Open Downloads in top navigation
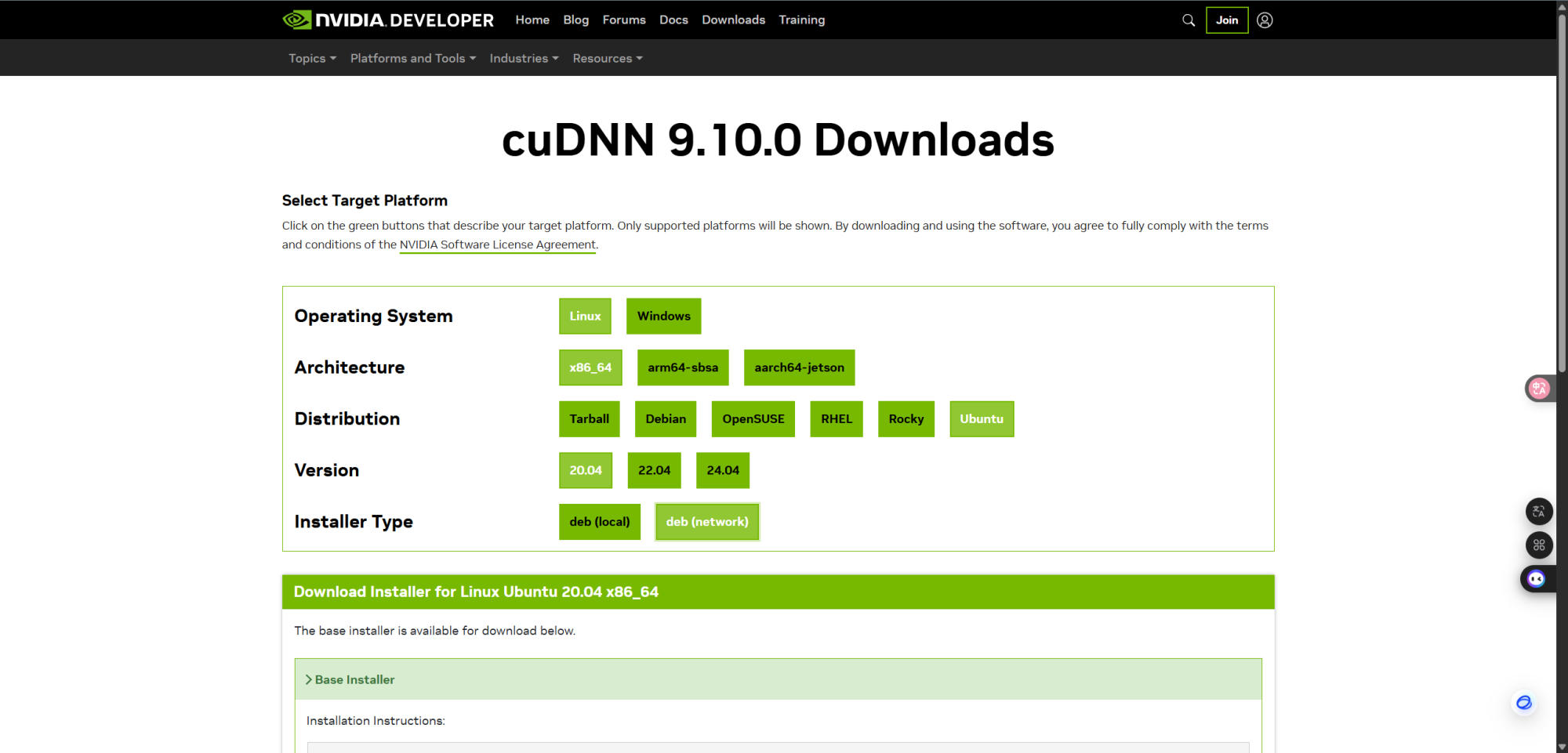The image size is (1568, 753). (733, 20)
